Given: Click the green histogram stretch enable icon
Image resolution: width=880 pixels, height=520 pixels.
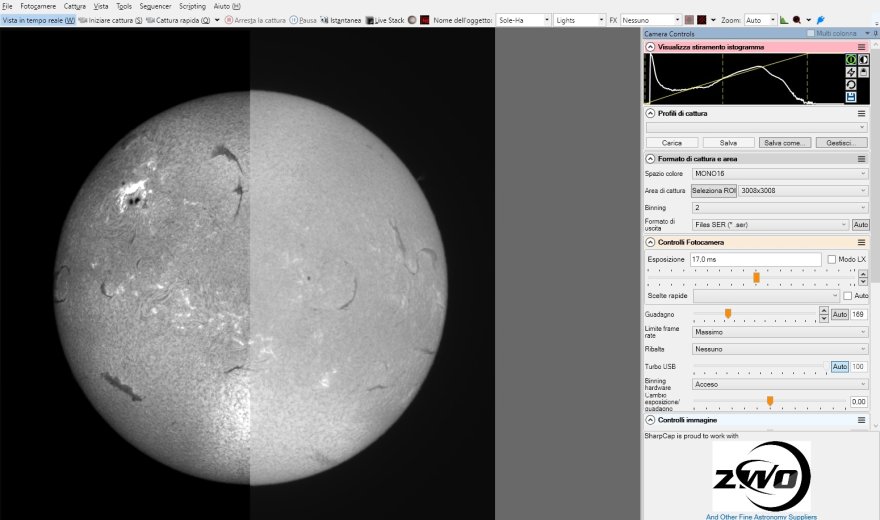Looking at the screenshot, I should coord(851,60).
